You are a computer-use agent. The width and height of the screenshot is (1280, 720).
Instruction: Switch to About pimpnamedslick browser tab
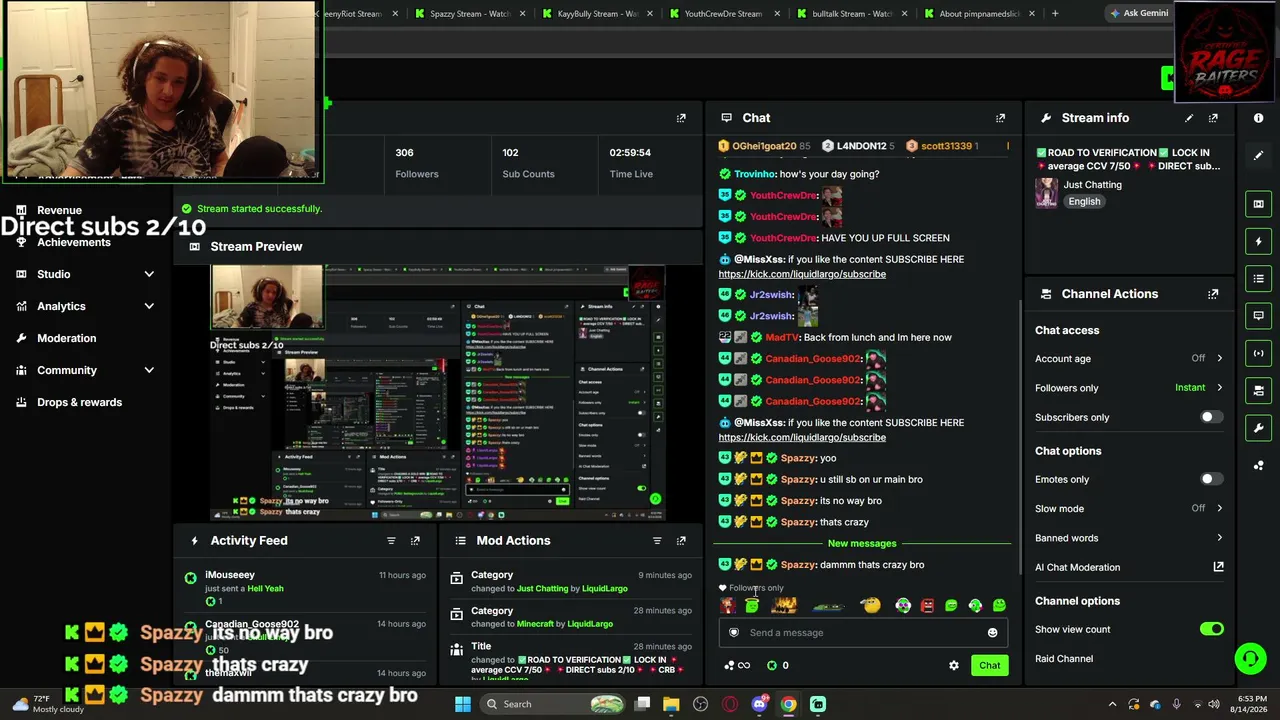[980, 14]
